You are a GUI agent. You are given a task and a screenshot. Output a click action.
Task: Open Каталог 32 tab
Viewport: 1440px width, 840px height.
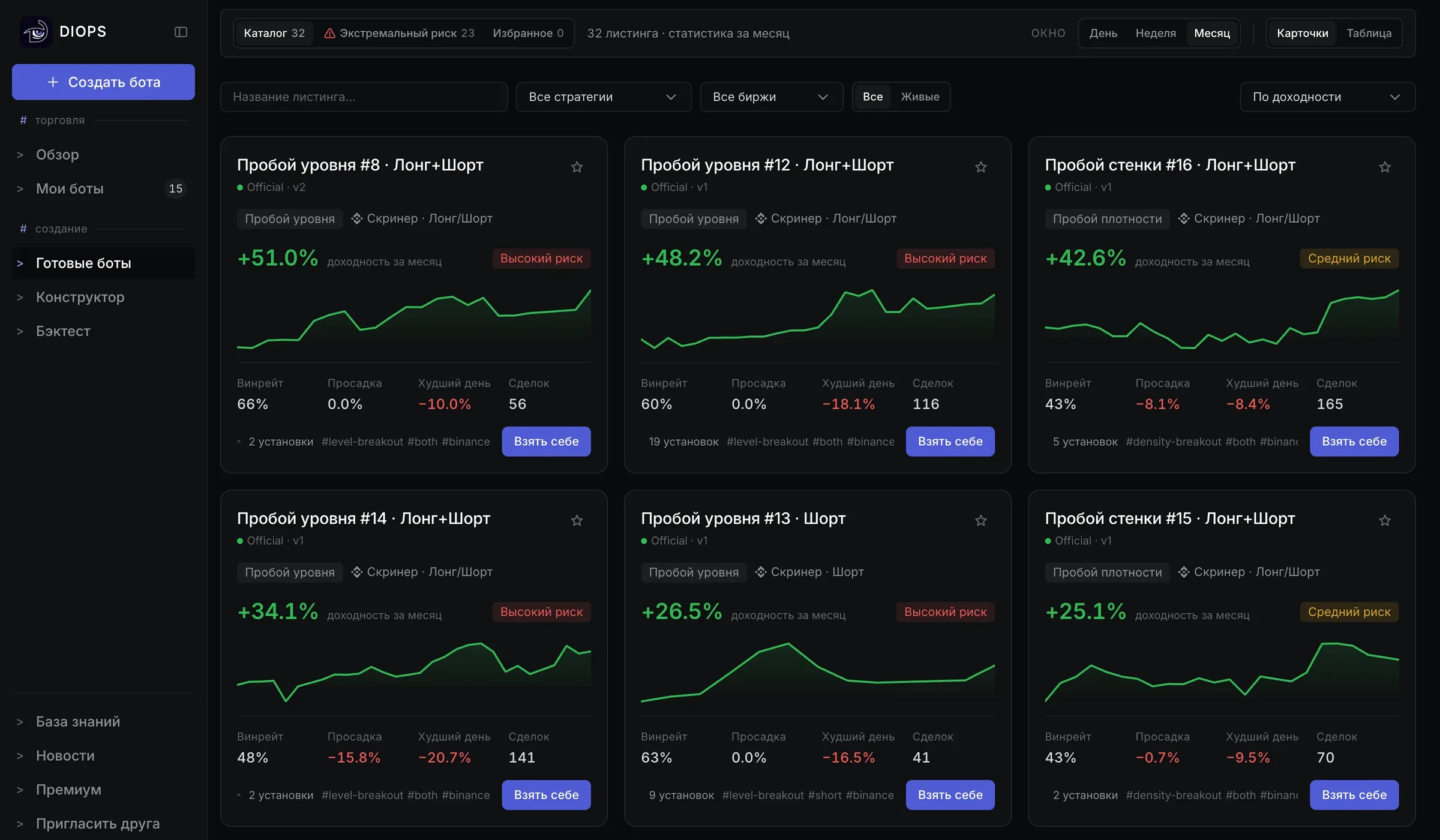[274, 33]
